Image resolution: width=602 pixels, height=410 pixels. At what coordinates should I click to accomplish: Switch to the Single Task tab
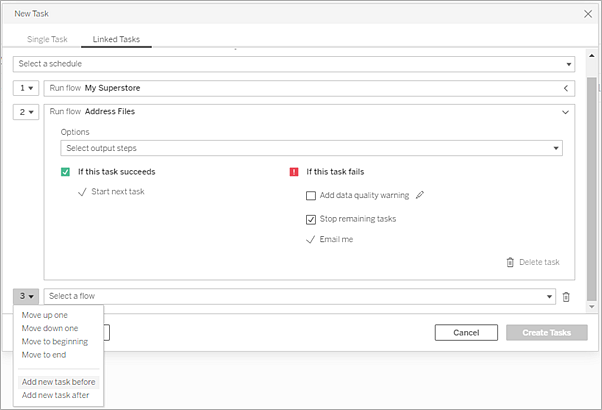[x=47, y=39]
